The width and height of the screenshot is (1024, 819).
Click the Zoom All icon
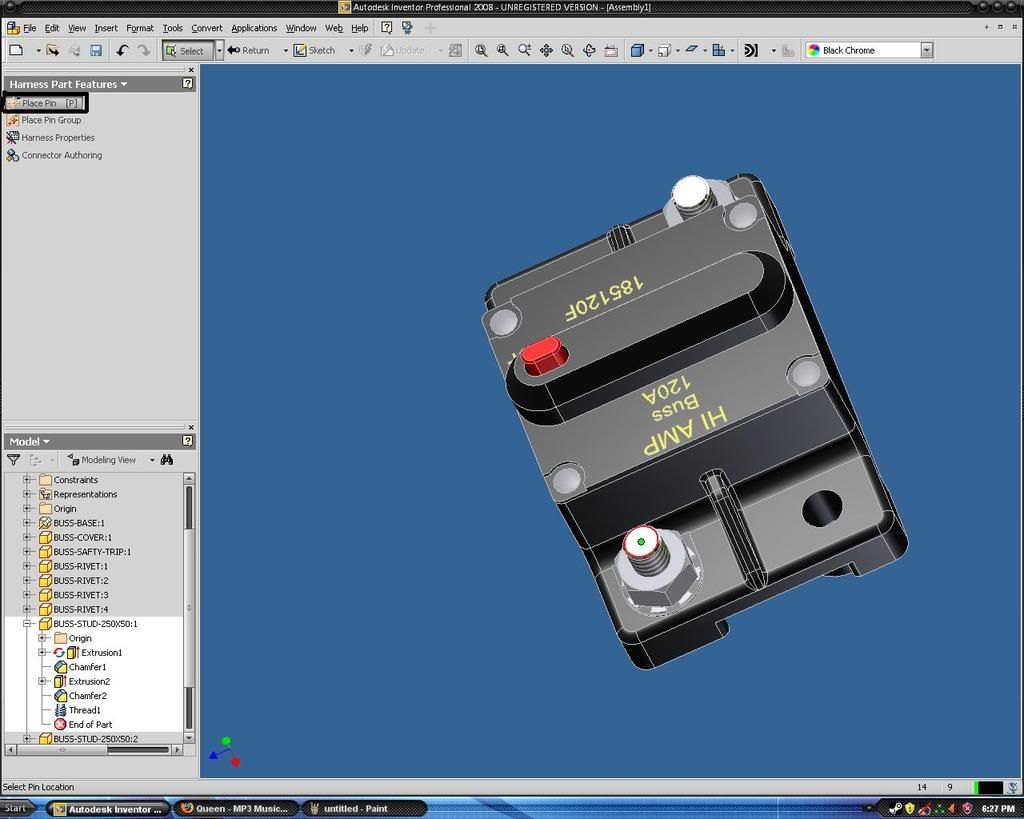481,50
